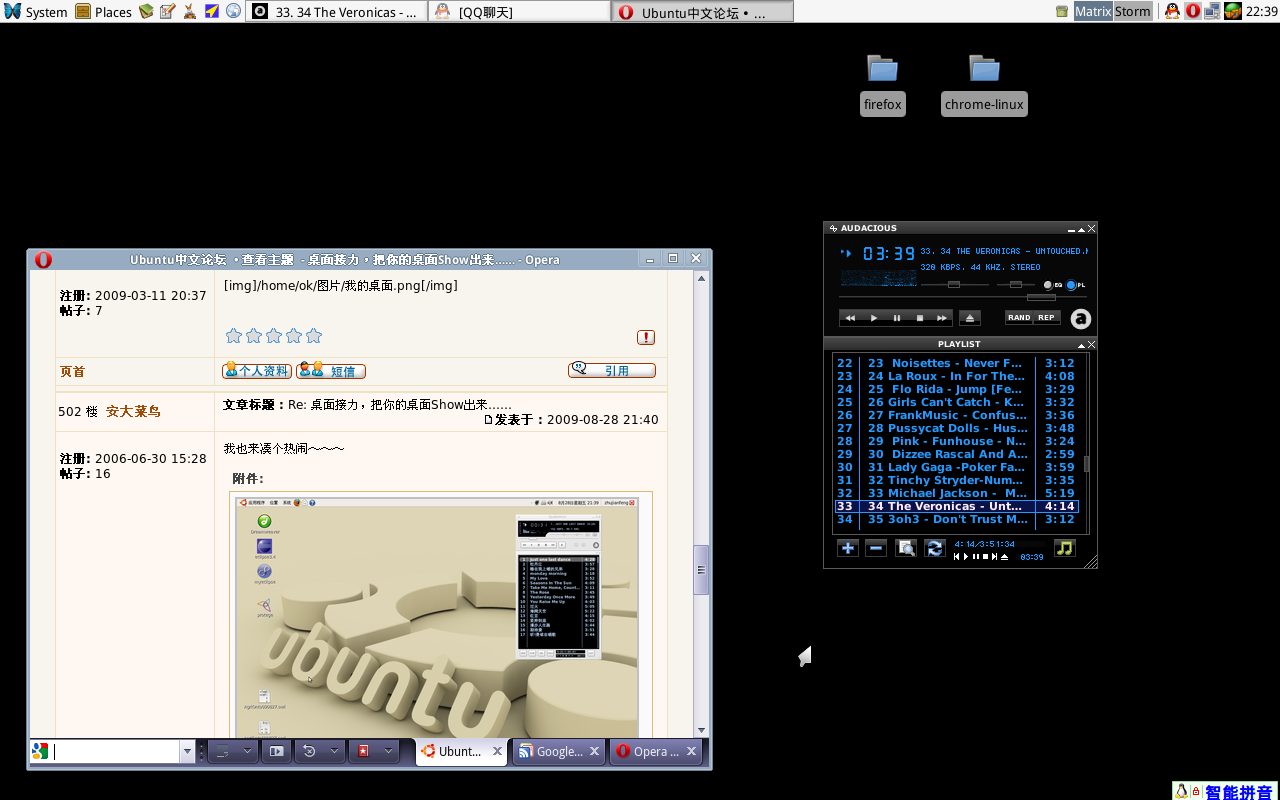This screenshot has height=800, width=1280.
Task: Toggle the EQ equalizer window button
Action: (1052, 285)
